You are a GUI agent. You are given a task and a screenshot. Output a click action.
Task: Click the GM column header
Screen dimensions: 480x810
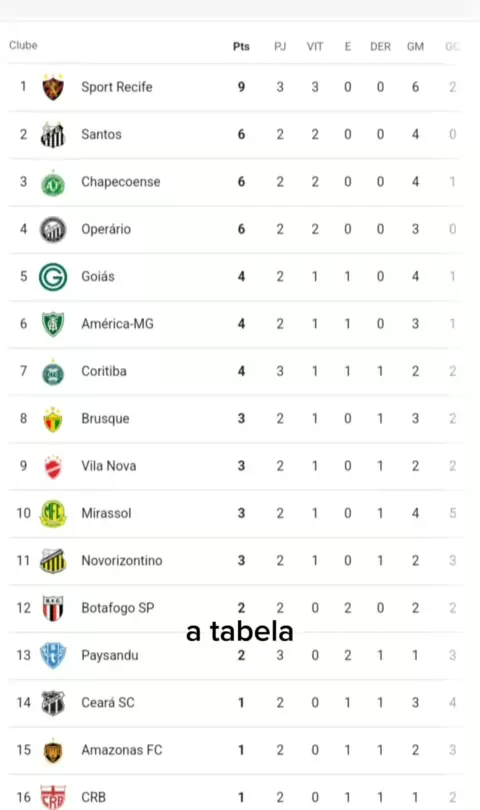(x=415, y=46)
